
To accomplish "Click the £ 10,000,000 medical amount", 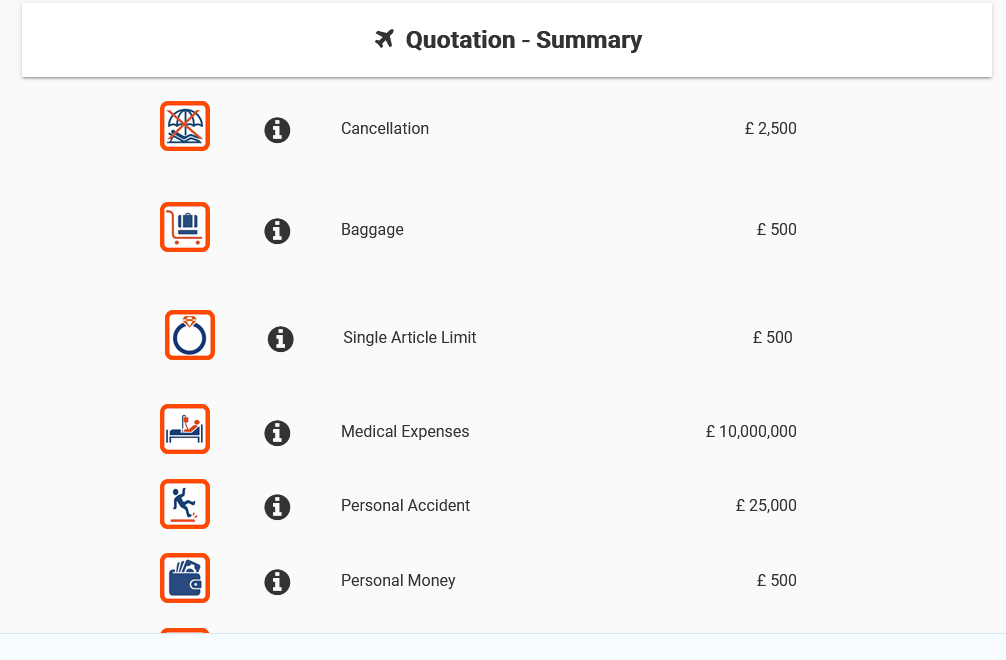I will tap(751, 432).
